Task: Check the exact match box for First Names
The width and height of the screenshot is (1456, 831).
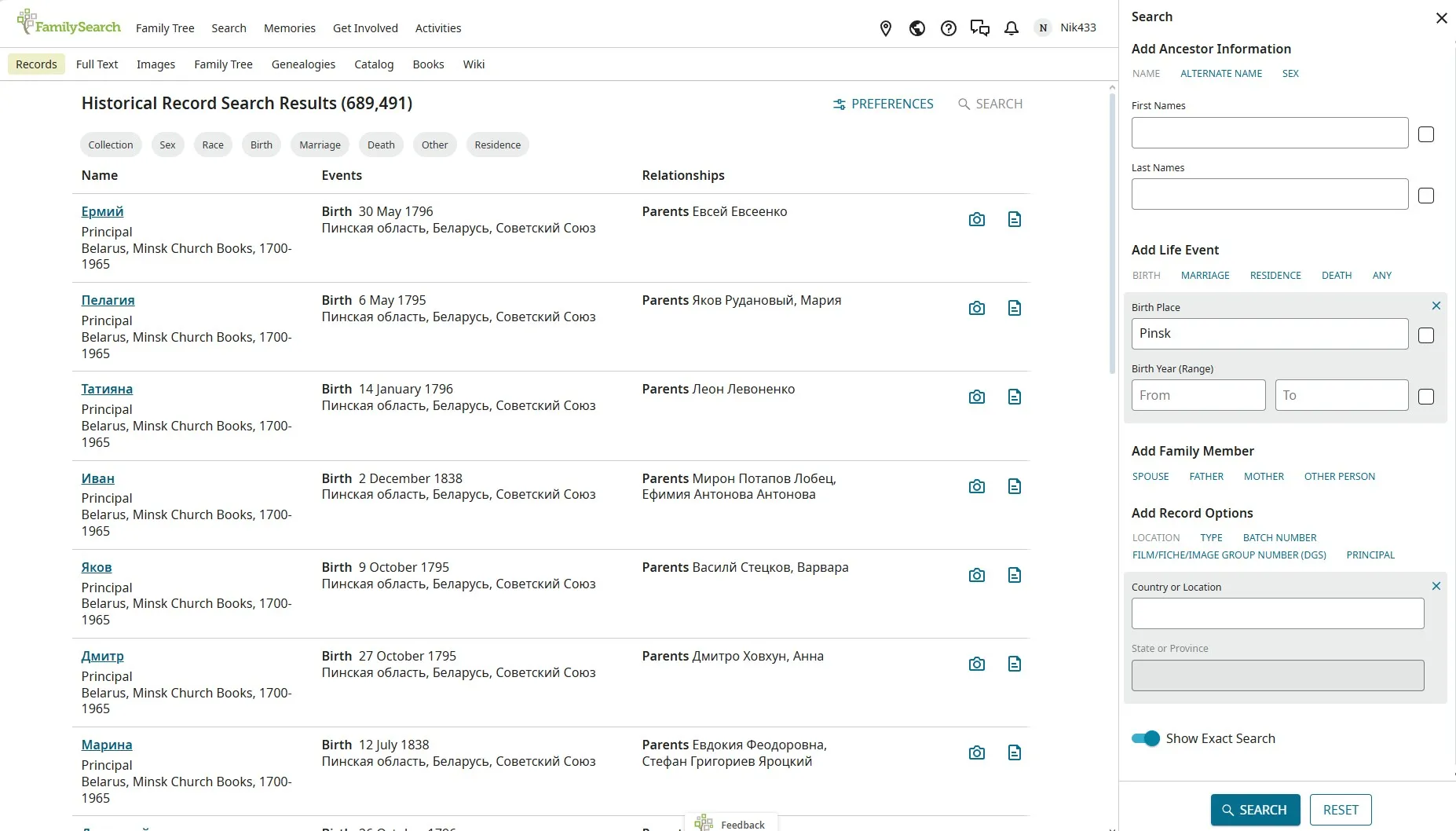Action: [1425, 134]
